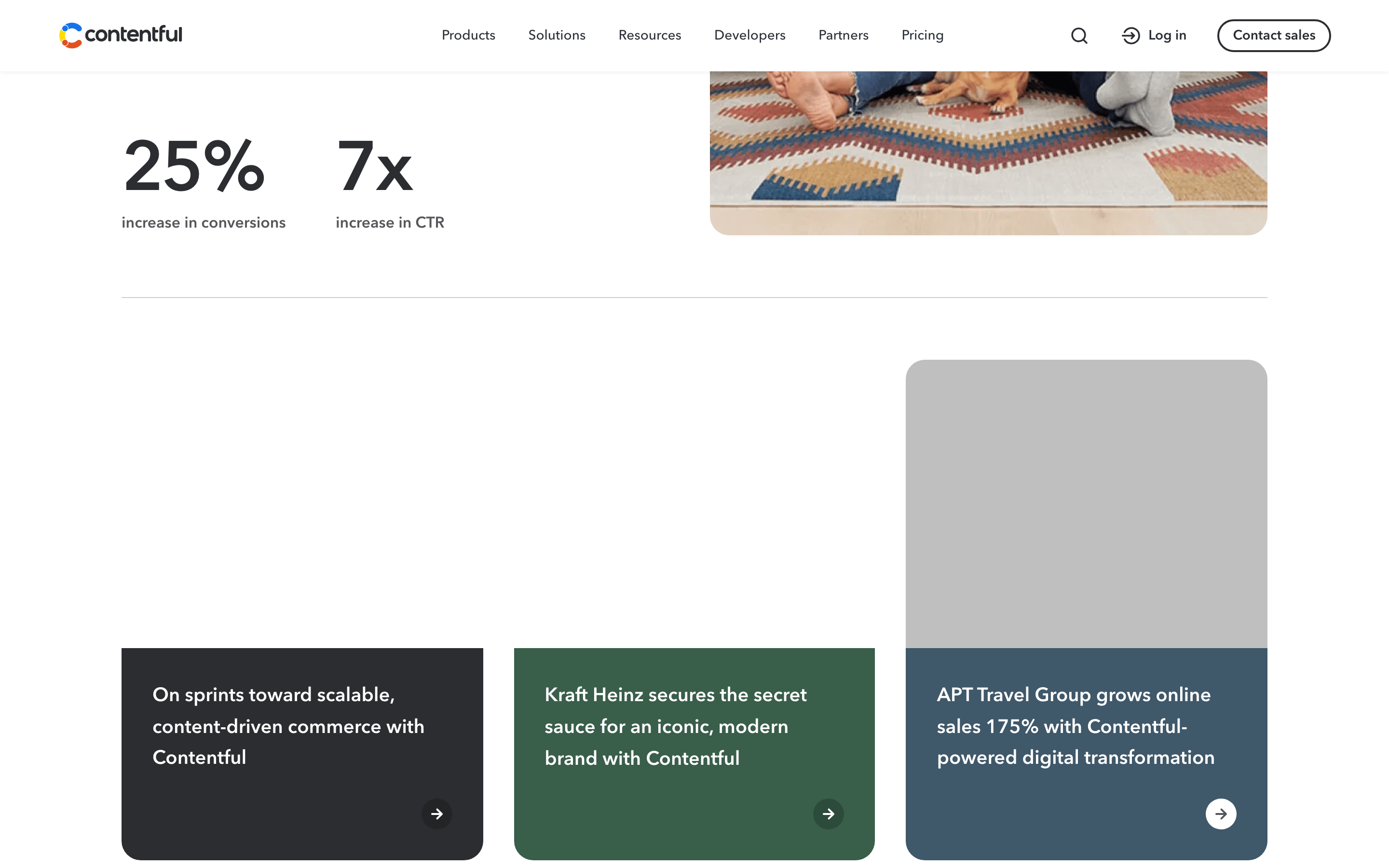This screenshot has width=1389, height=868.
Task: Open the rug photo with the dog
Action: pos(988,153)
